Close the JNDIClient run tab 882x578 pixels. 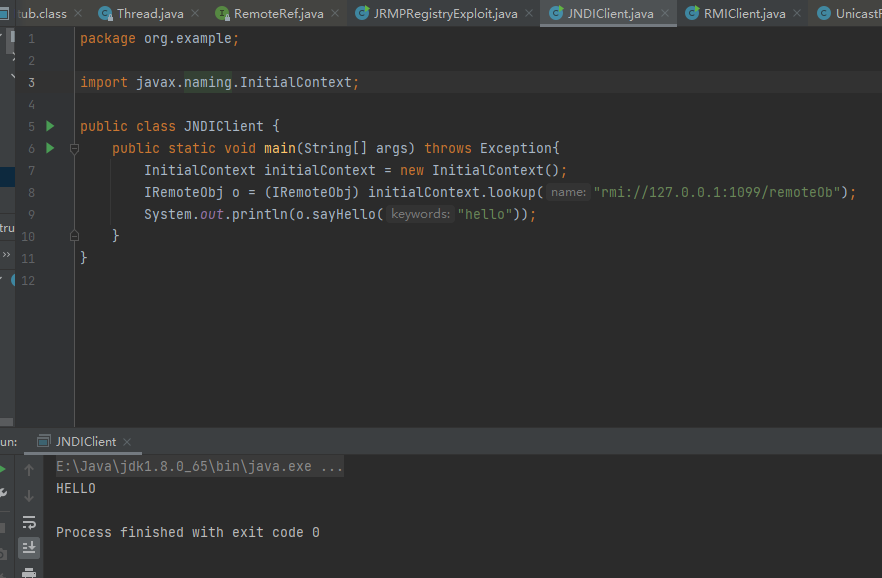pos(127,442)
